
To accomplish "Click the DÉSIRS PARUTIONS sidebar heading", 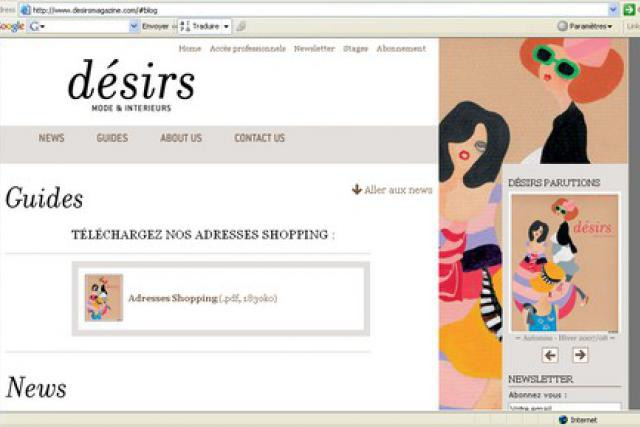I will tap(554, 183).
